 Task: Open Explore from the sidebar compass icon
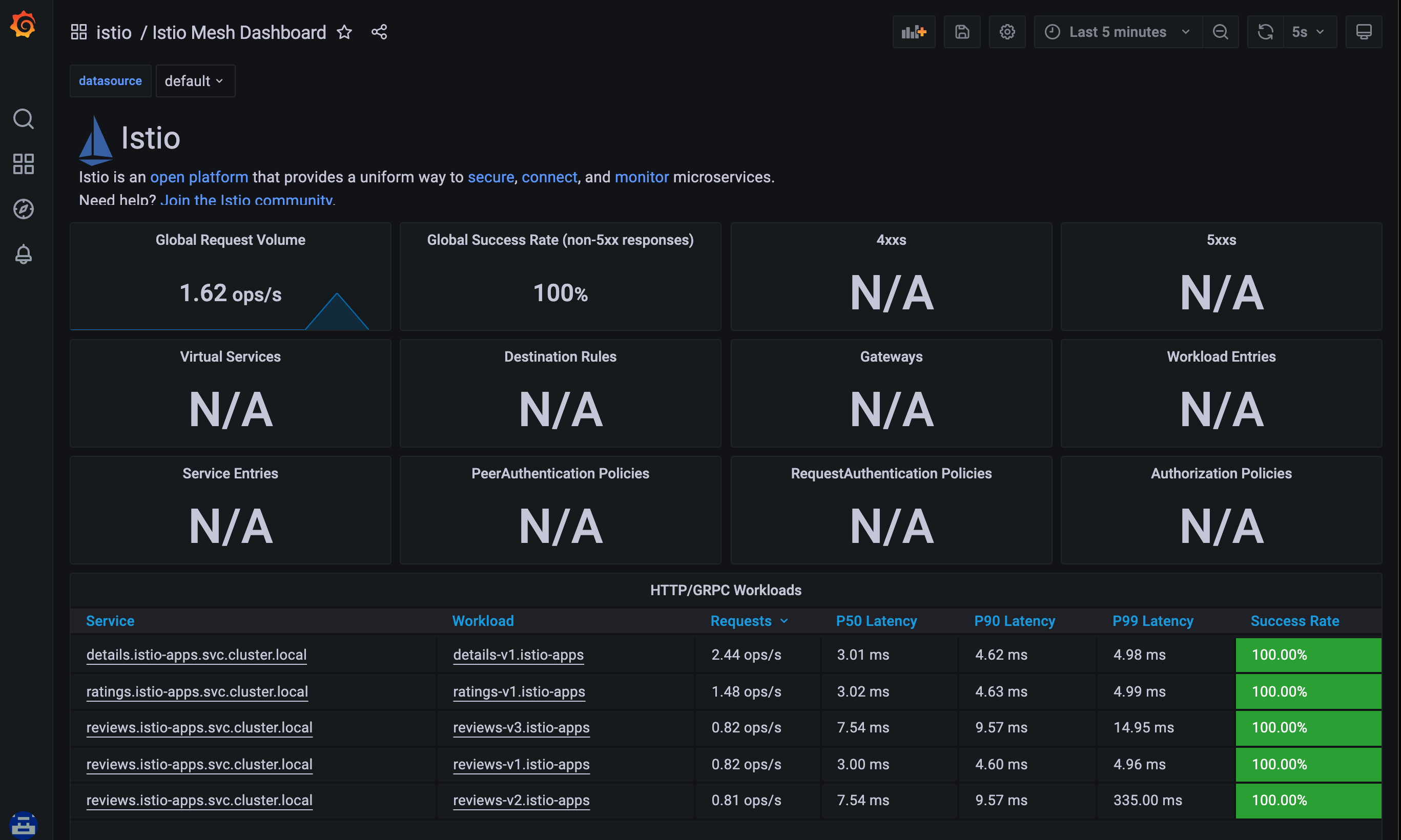point(23,209)
